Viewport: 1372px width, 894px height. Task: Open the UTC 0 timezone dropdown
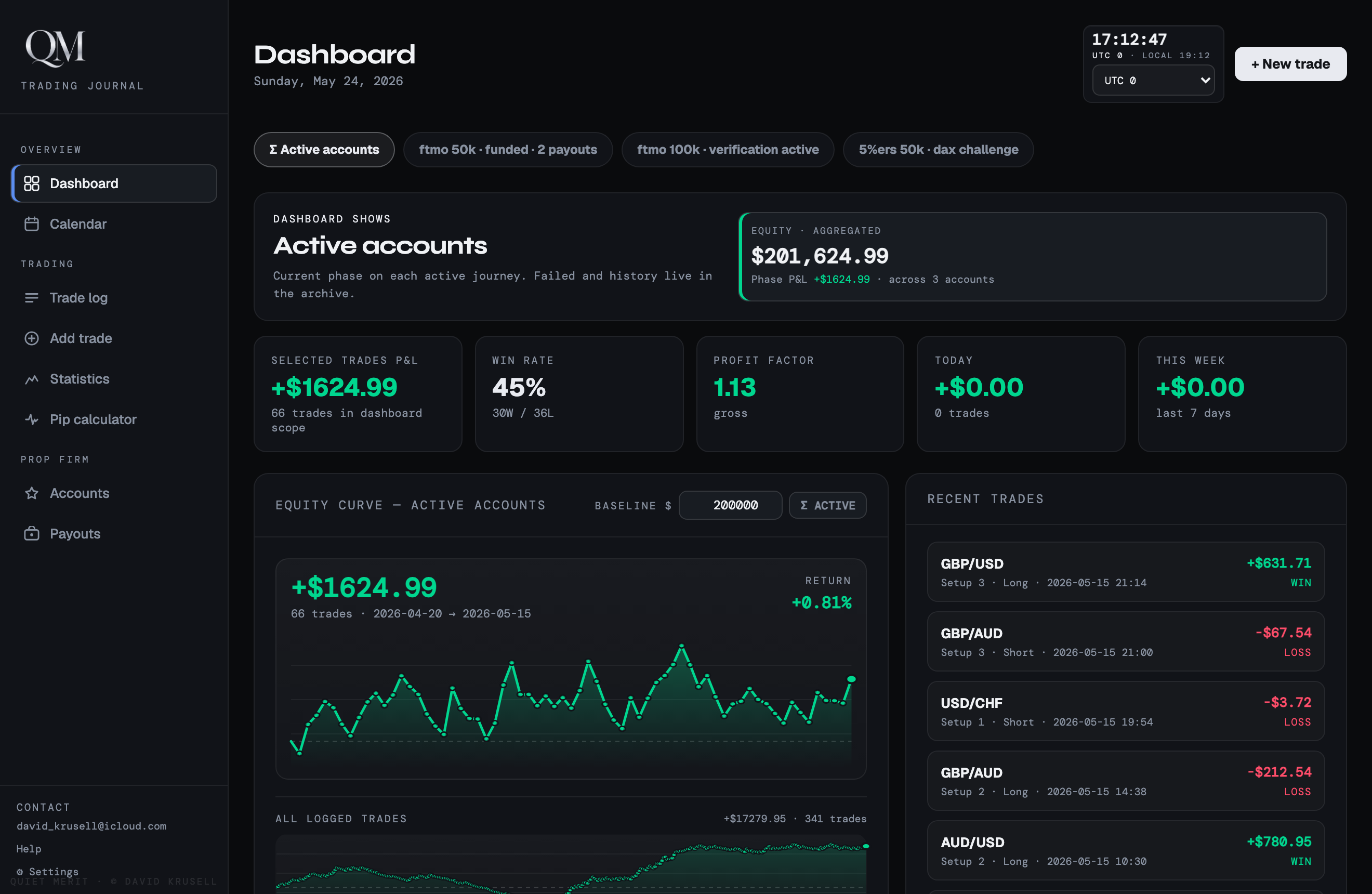tap(1153, 81)
